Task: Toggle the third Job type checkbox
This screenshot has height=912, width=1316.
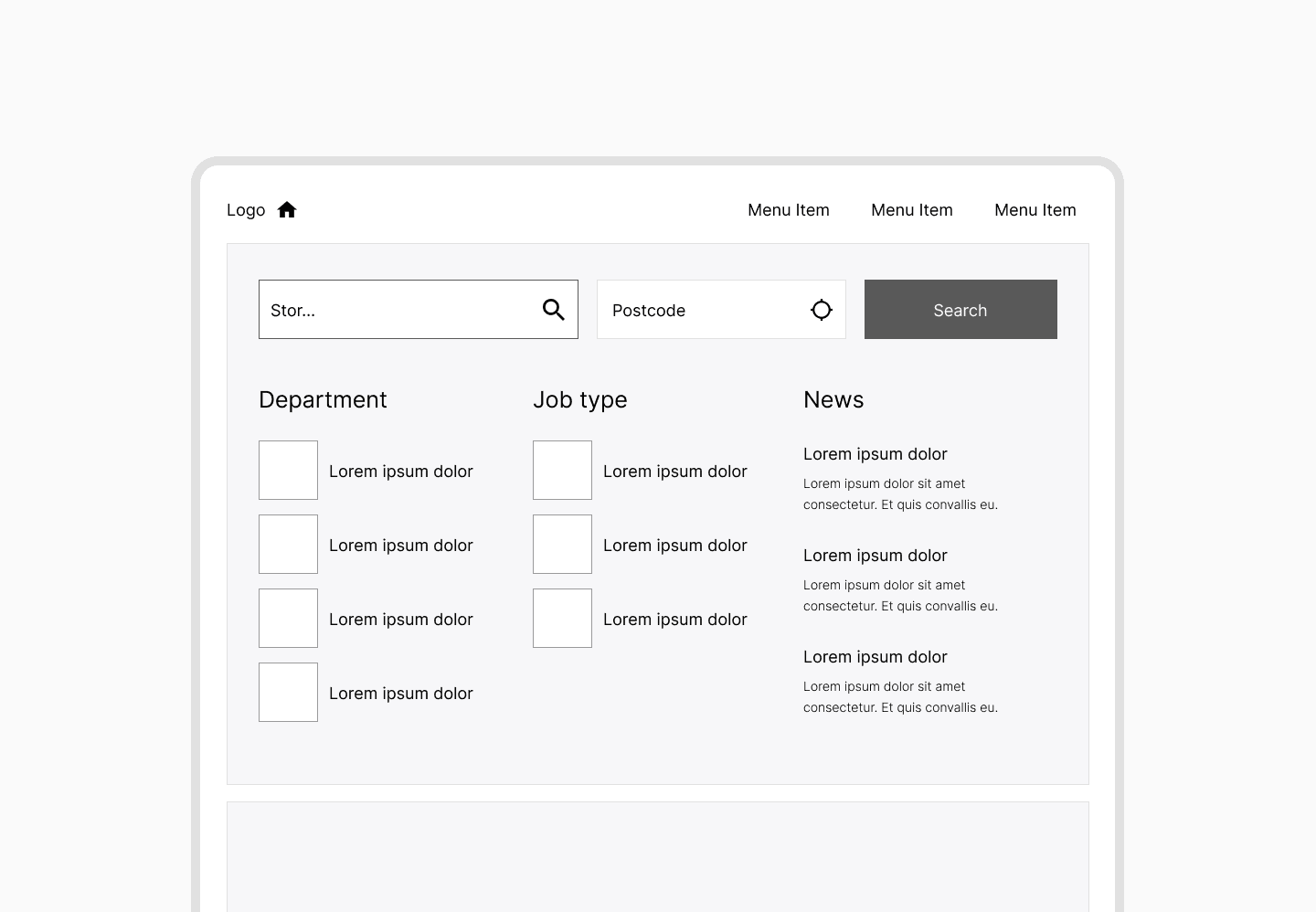Action: 562,619
